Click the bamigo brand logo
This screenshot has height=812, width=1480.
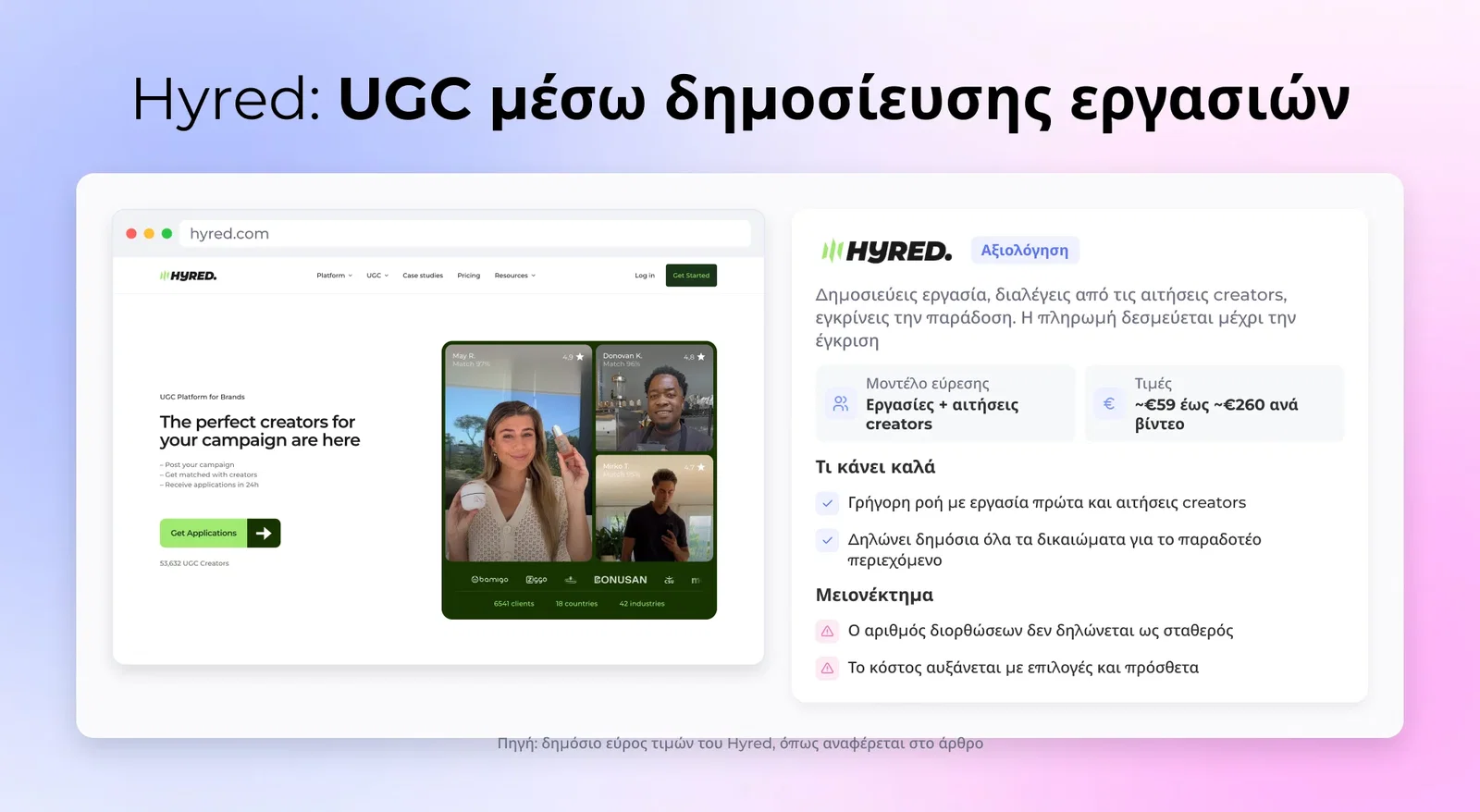point(489,580)
